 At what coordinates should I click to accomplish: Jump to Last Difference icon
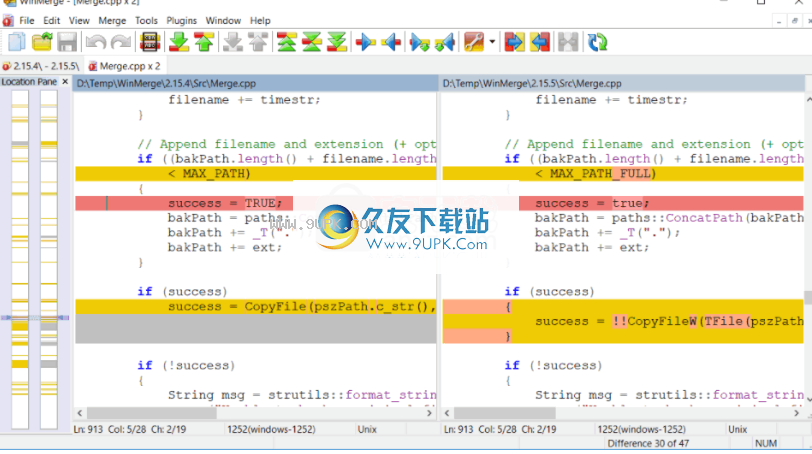pos(337,42)
